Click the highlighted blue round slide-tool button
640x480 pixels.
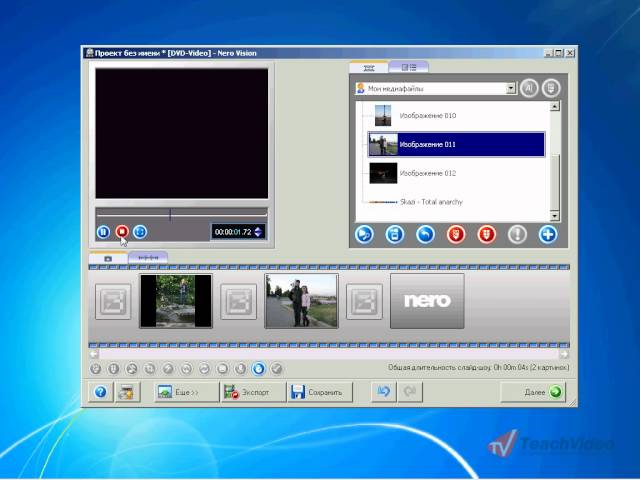pos(258,369)
